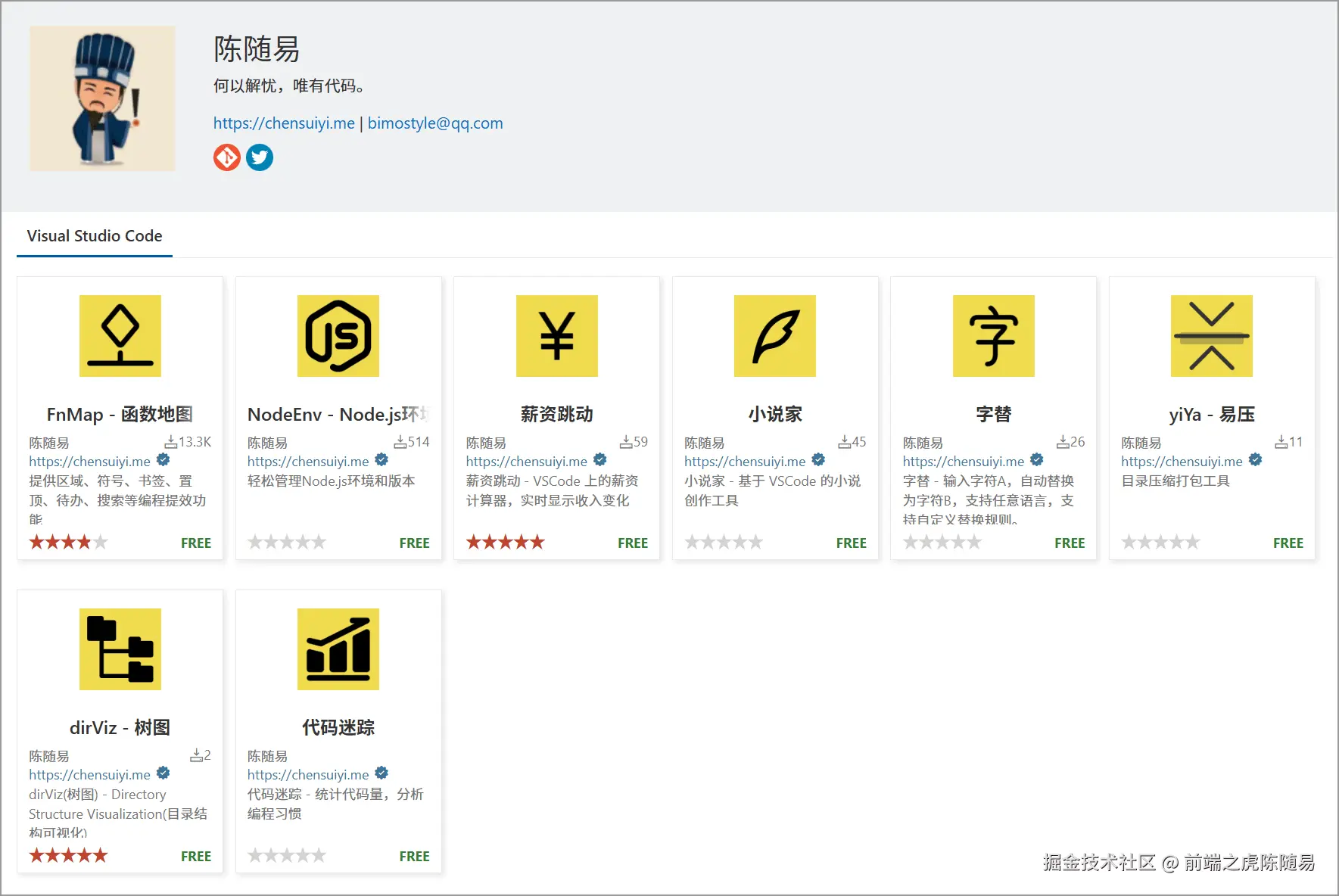Select the Visual Studio Code tab
The image size is (1339, 896).
tap(95, 236)
